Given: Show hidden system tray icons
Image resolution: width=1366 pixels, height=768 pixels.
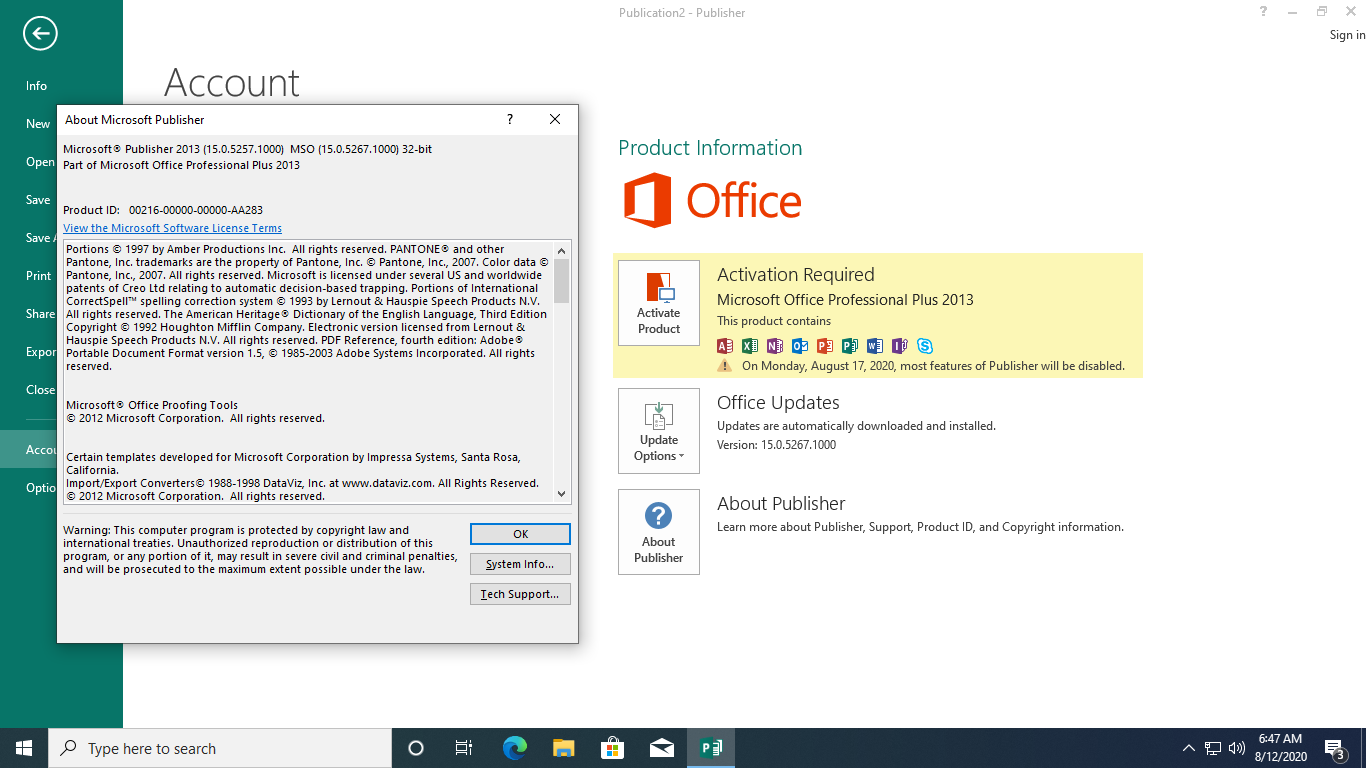Looking at the screenshot, I should click(1188, 748).
